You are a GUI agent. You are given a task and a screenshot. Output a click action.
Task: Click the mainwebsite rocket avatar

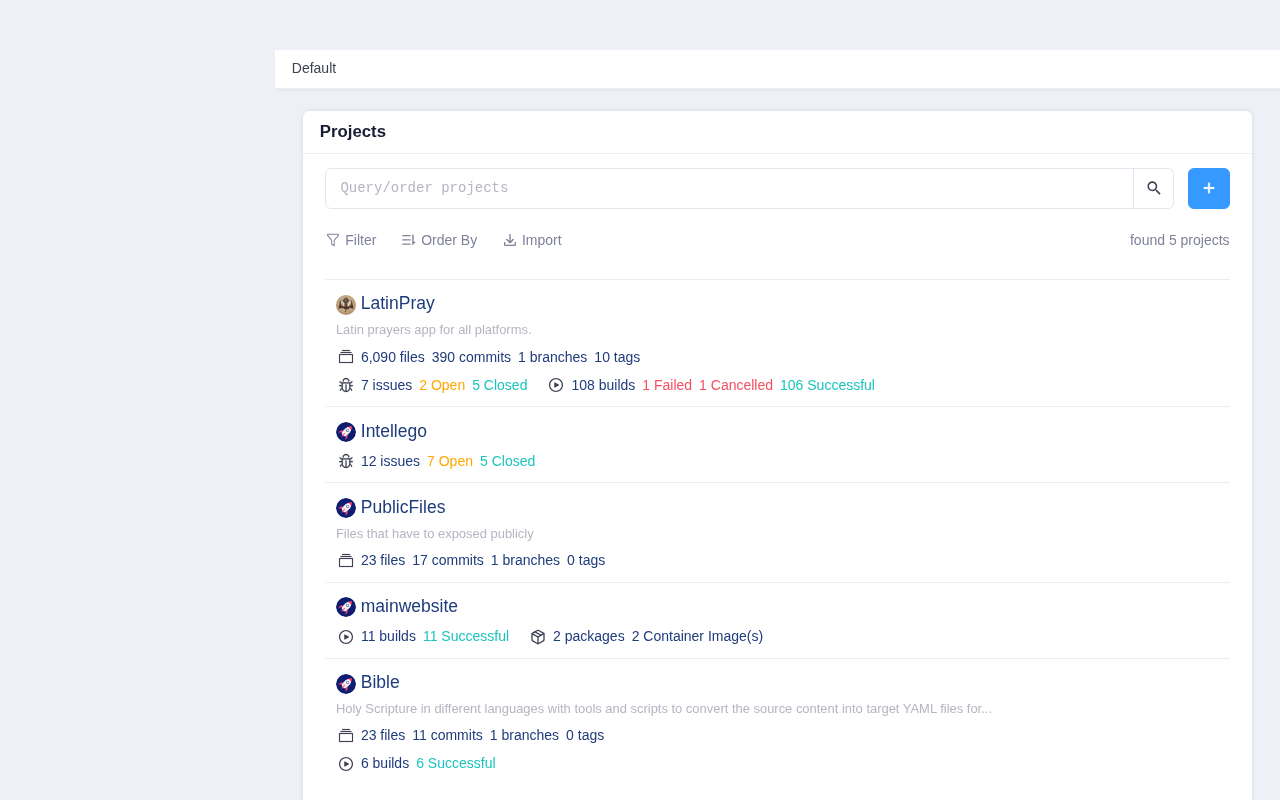[x=346, y=607]
